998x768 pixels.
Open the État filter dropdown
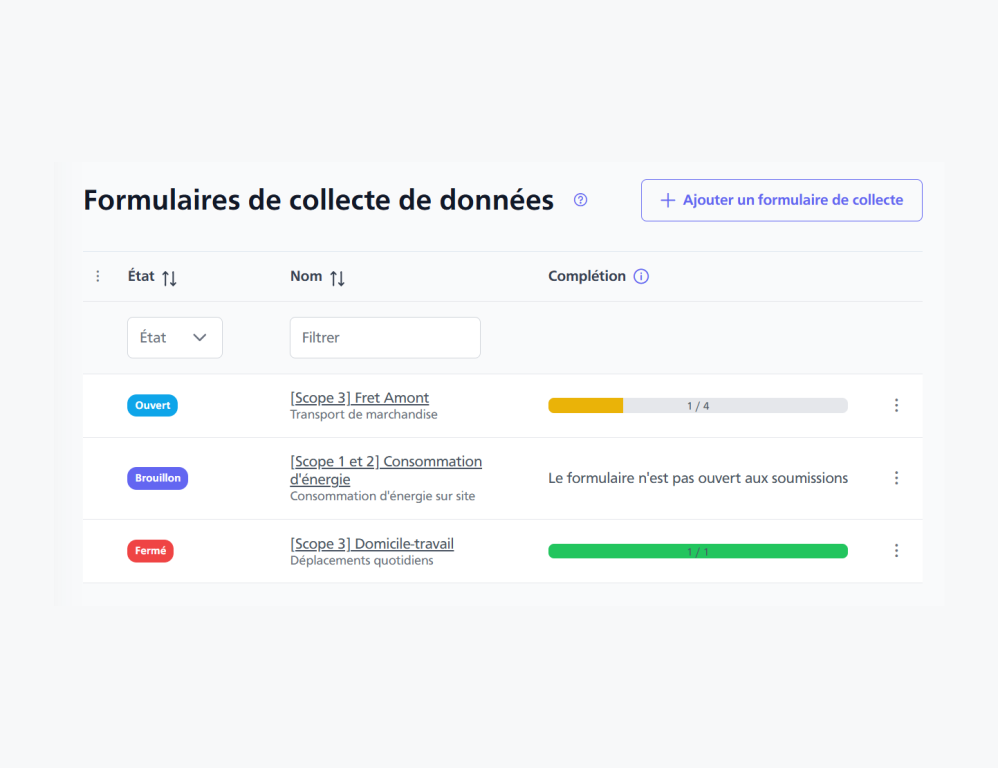point(175,338)
